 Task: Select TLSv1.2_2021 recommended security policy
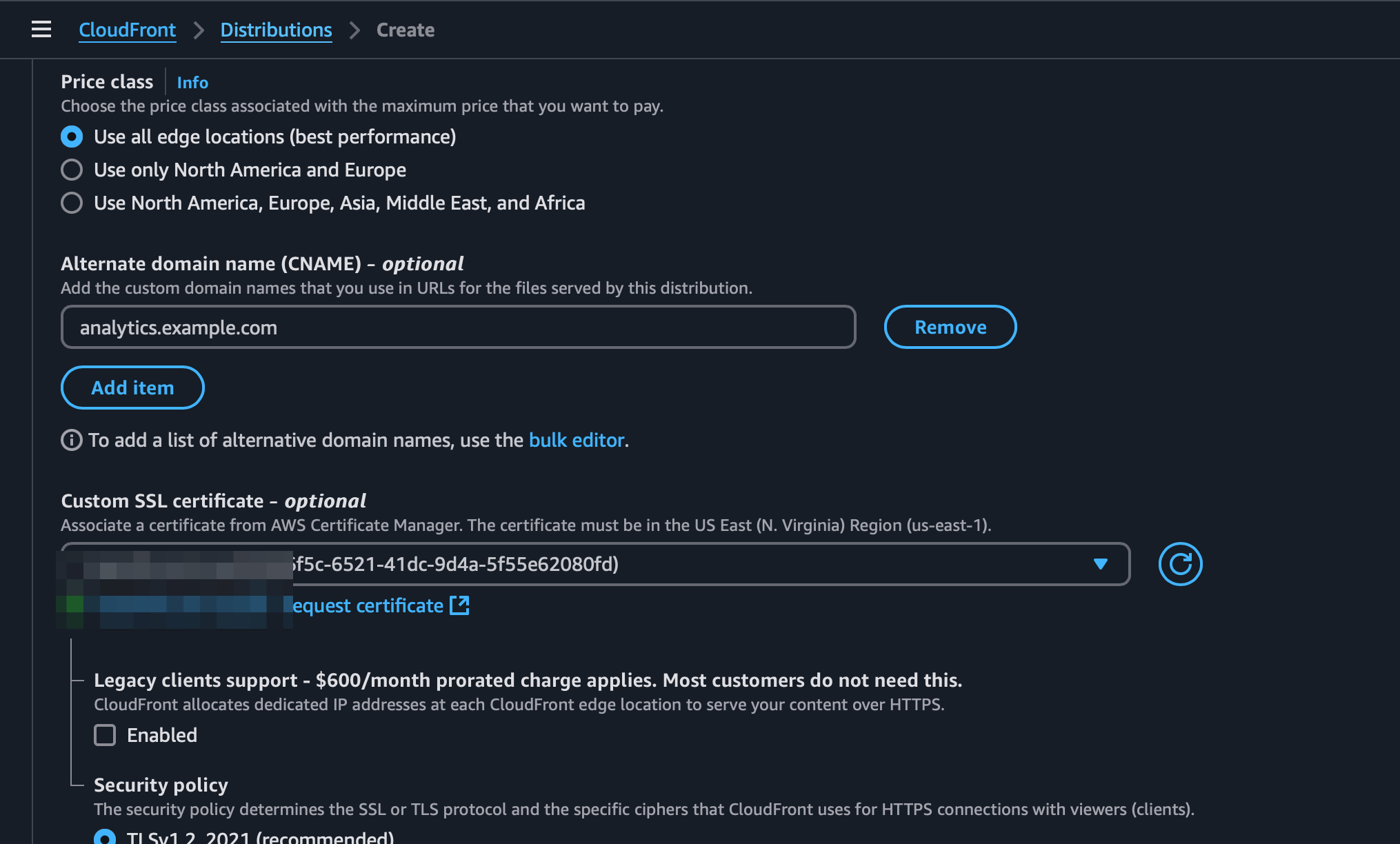105,836
